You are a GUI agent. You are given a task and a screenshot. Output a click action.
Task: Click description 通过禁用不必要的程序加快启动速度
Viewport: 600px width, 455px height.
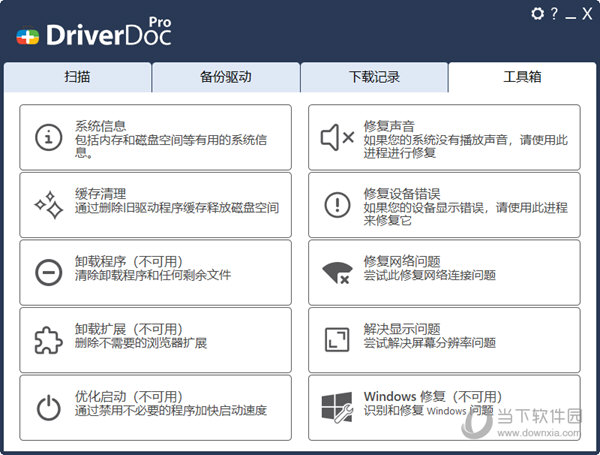pyautogui.click(x=171, y=410)
